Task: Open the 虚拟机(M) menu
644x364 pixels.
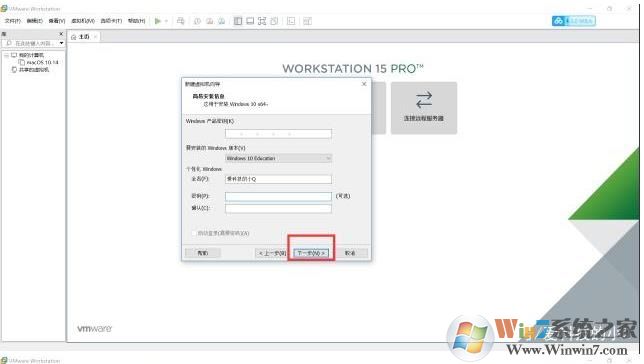Action: click(x=83, y=21)
